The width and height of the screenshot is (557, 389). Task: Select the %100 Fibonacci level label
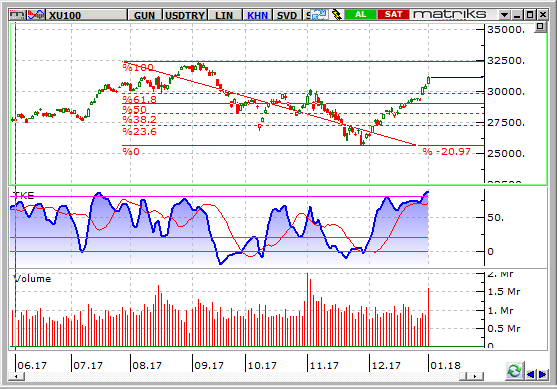click(138, 67)
